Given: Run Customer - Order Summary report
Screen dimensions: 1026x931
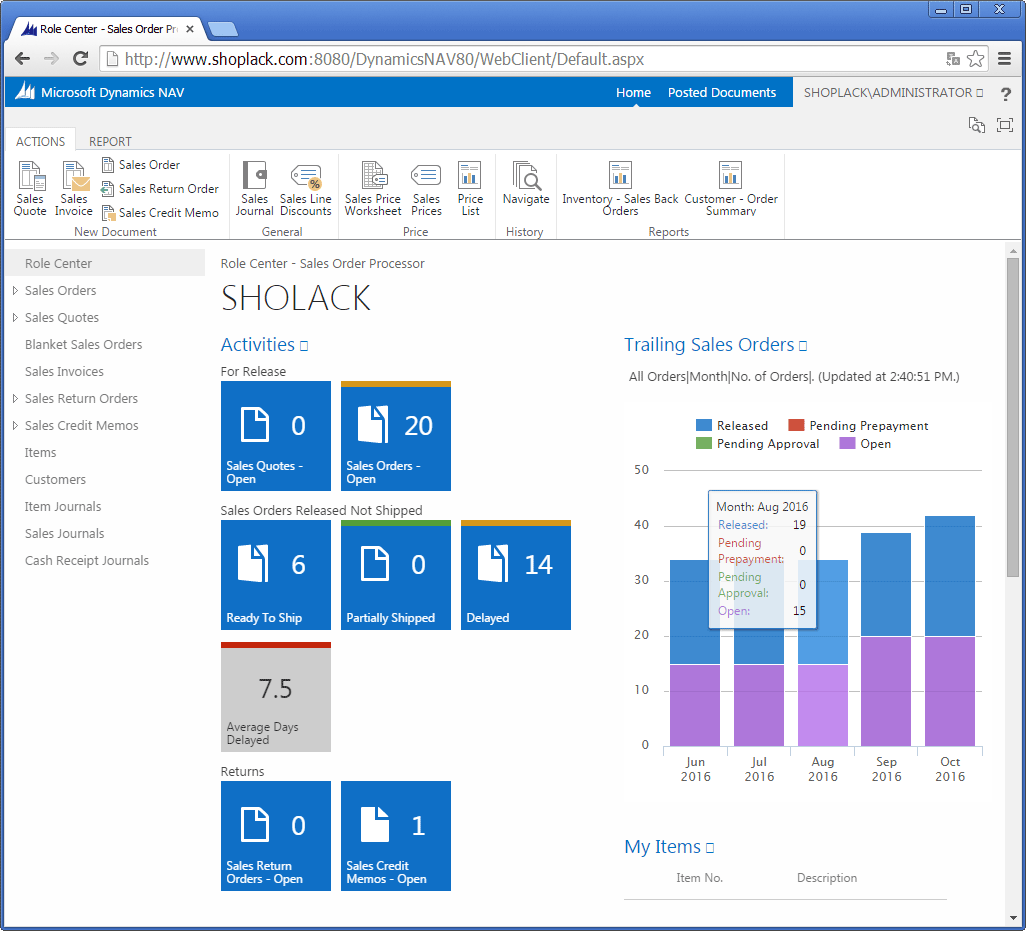Looking at the screenshot, I should [x=731, y=188].
